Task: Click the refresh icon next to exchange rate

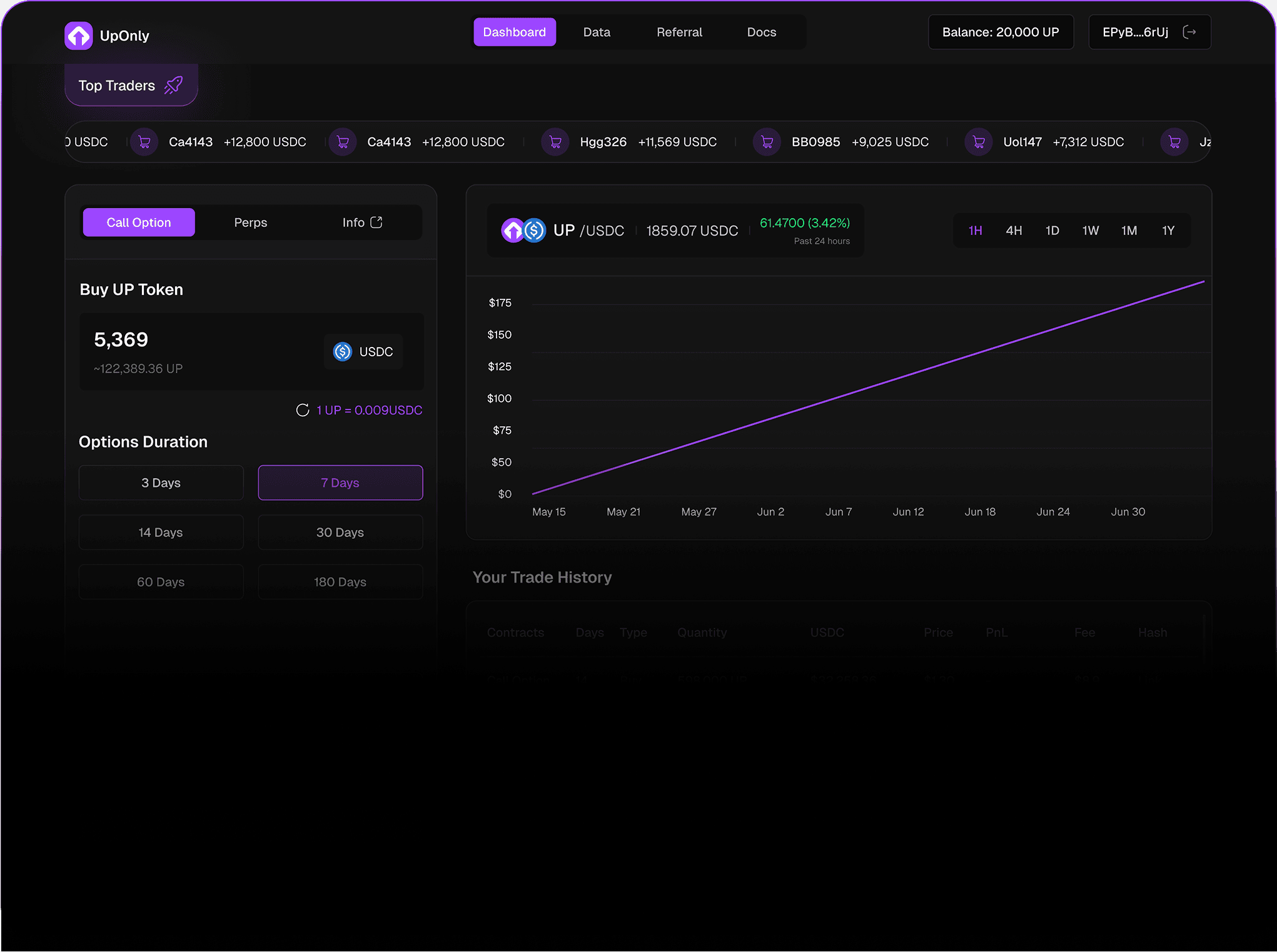Action: (303, 410)
